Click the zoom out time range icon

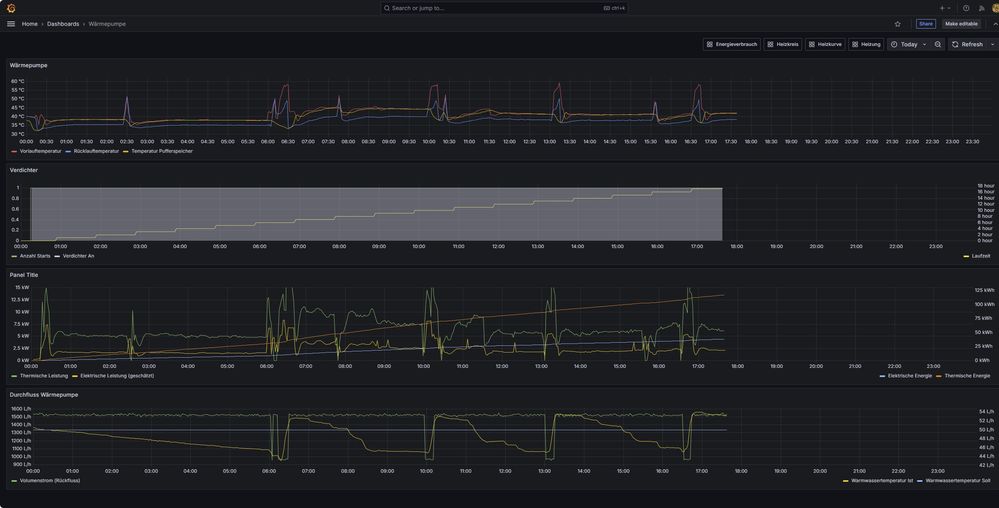[x=938, y=44]
